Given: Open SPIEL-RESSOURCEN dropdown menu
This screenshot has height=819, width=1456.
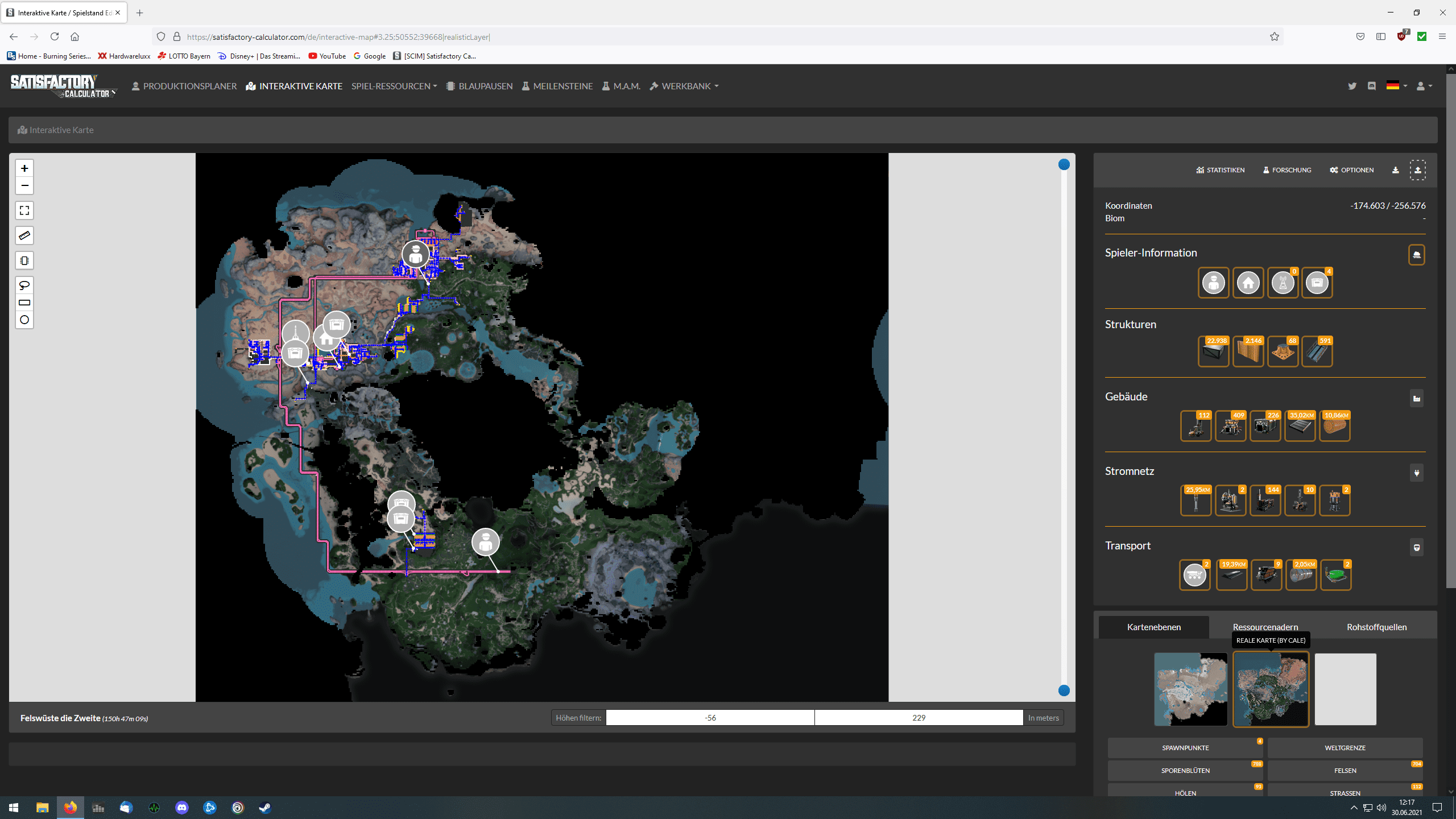Looking at the screenshot, I should pos(394,86).
